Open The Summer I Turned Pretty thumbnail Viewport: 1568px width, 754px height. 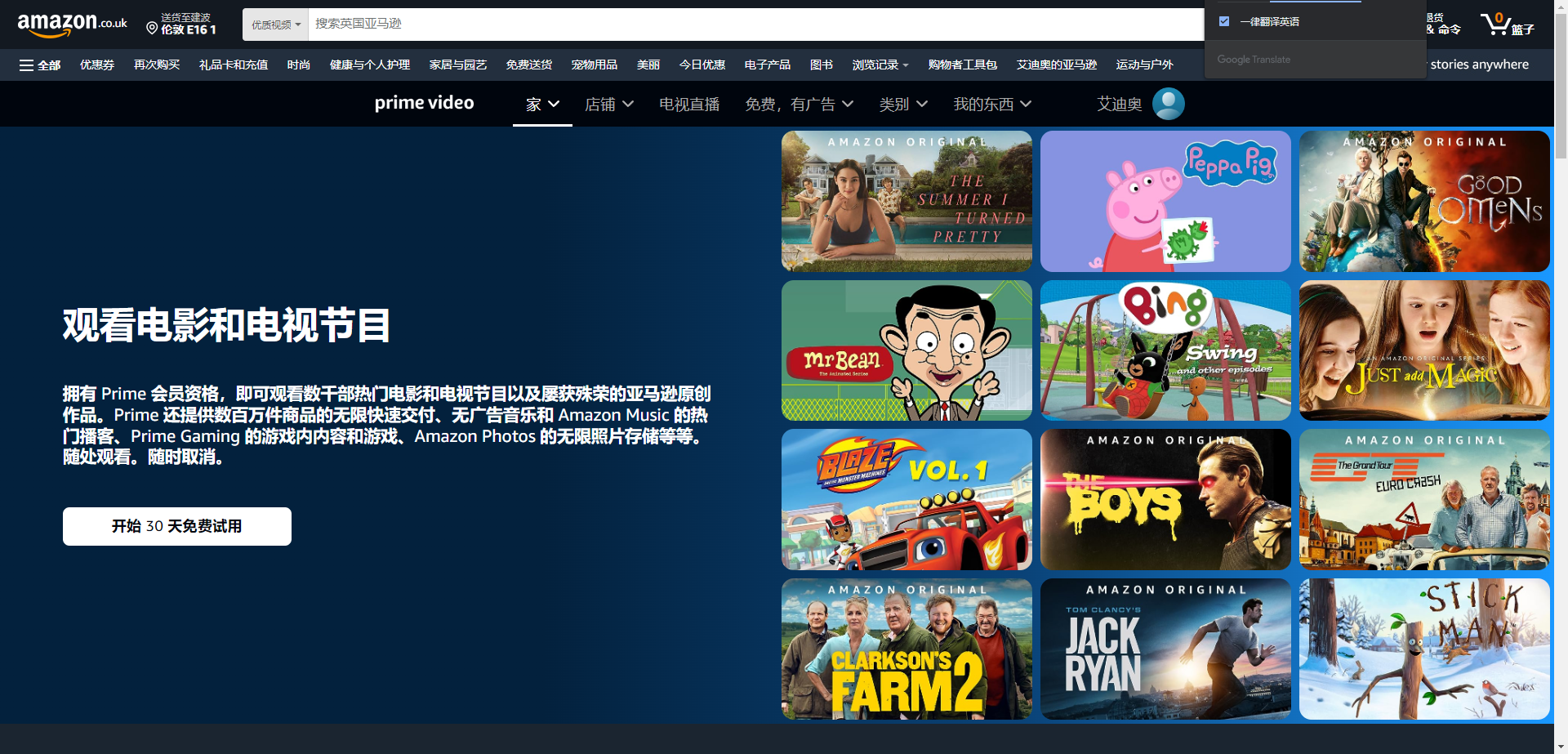(x=906, y=201)
